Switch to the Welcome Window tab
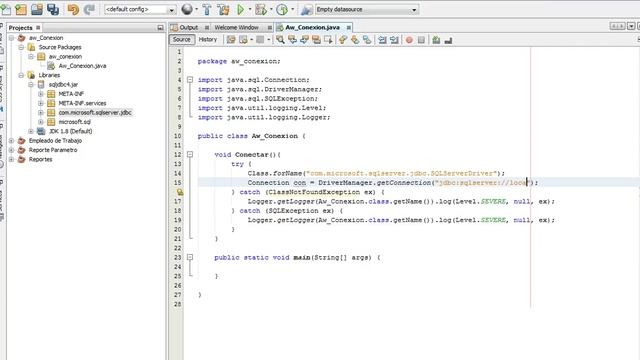 click(x=236, y=27)
